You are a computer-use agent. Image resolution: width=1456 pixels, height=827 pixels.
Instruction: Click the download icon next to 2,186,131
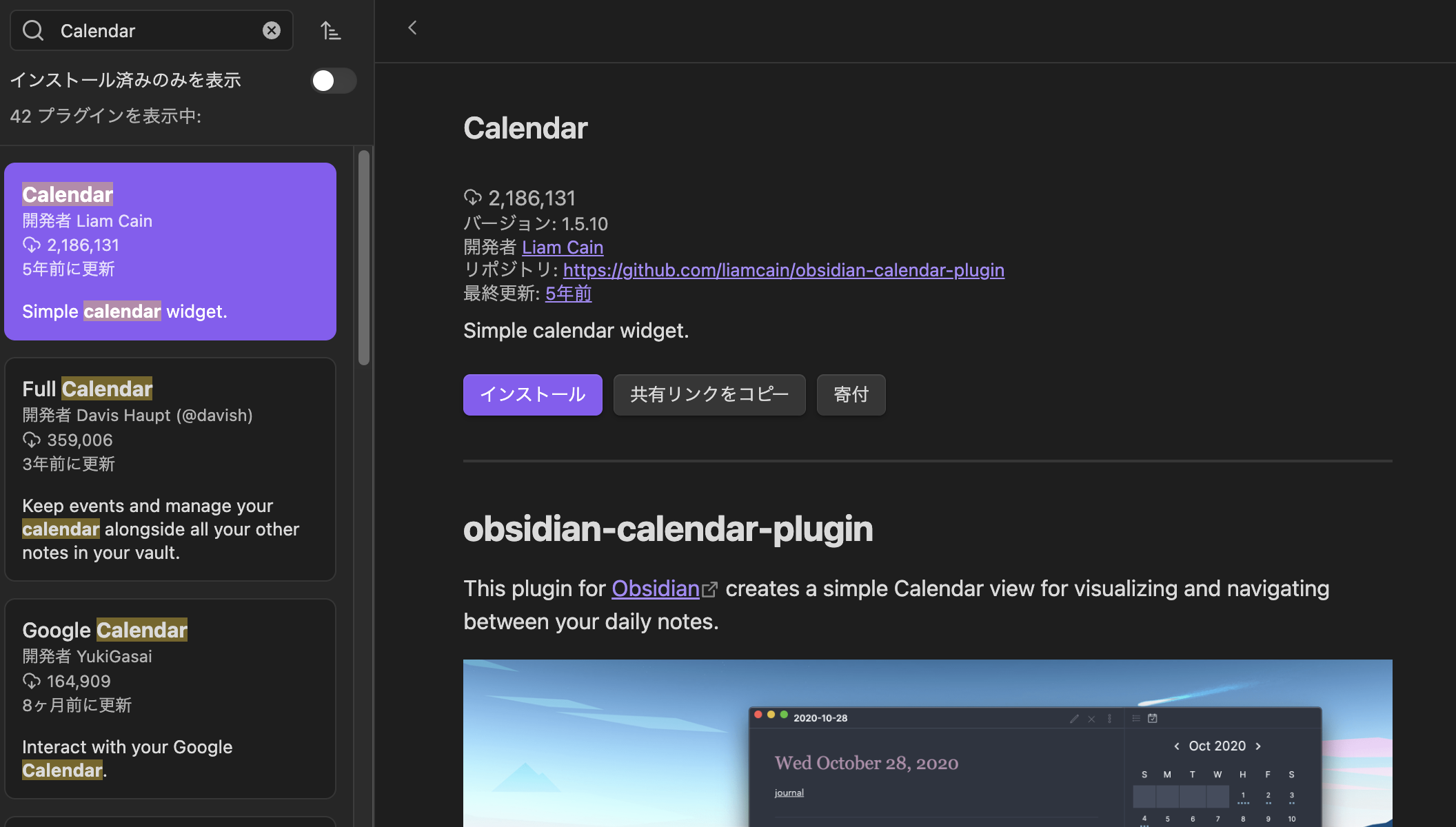coord(472,198)
